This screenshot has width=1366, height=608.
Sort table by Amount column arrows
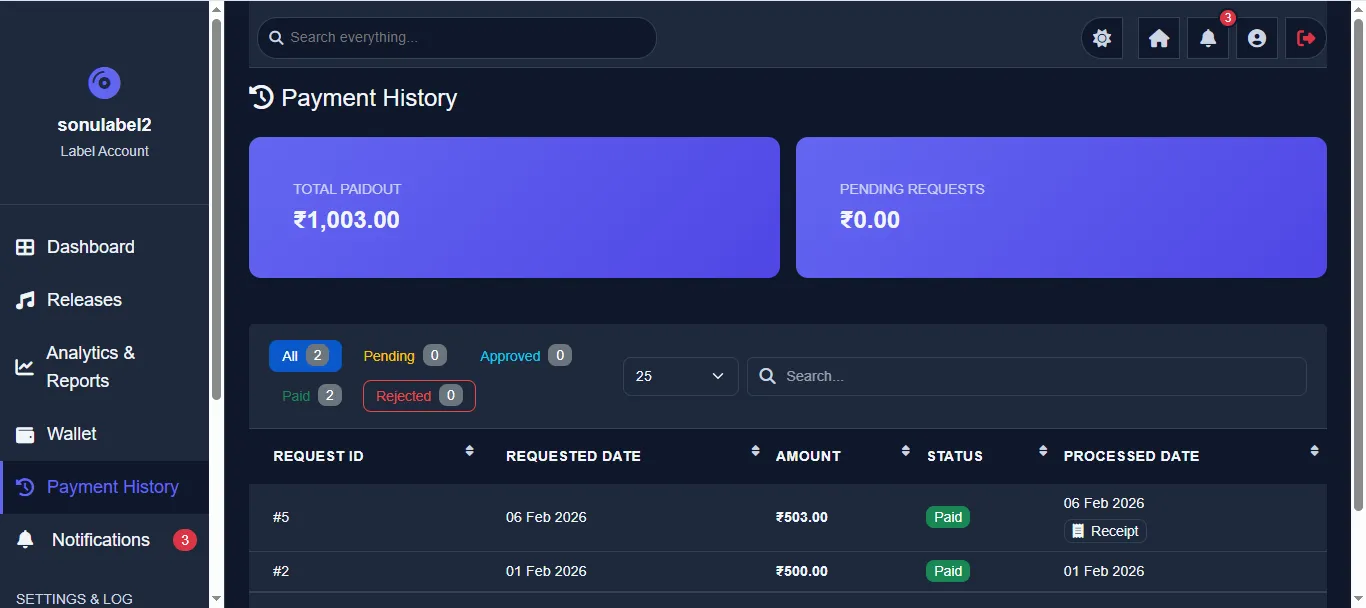(x=906, y=451)
